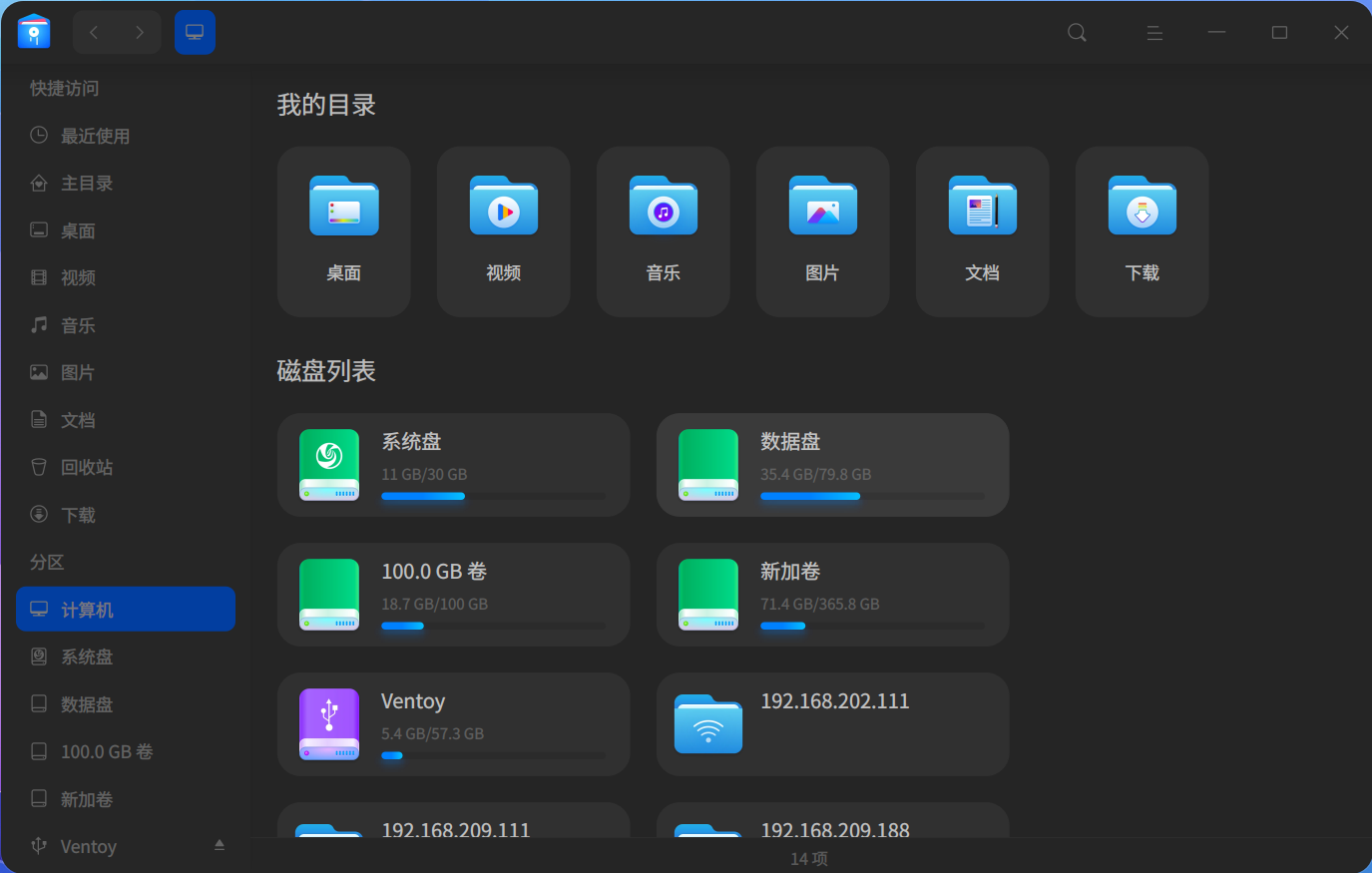The width and height of the screenshot is (1372, 873).
Task: Open 100.0 GB 卷 in the sidebar
Action: tap(126, 752)
